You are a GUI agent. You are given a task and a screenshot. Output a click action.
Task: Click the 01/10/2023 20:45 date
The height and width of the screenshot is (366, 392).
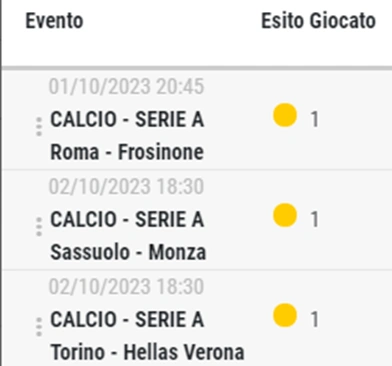click(x=126, y=87)
